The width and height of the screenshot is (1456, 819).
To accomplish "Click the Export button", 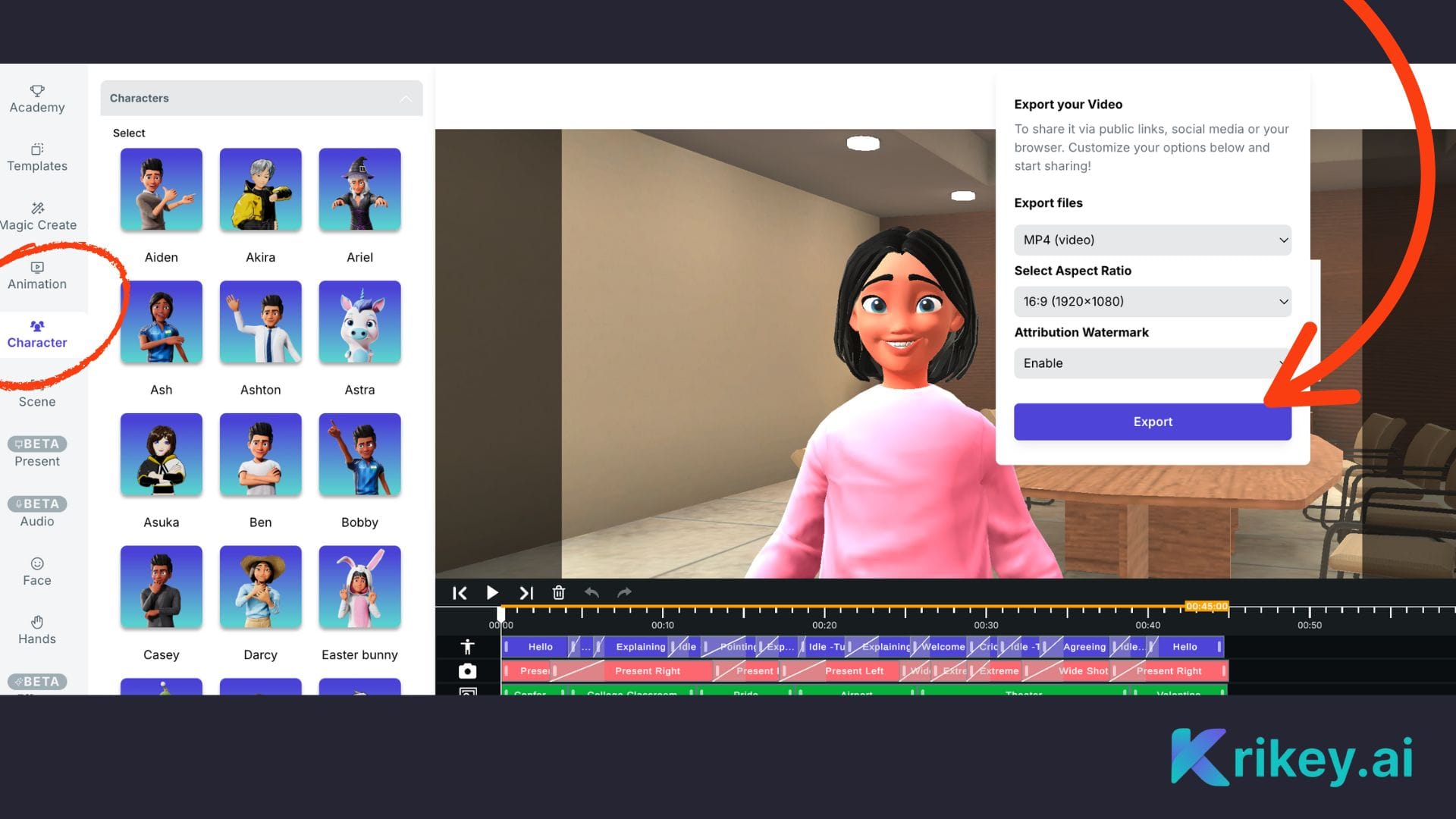I will (1152, 422).
